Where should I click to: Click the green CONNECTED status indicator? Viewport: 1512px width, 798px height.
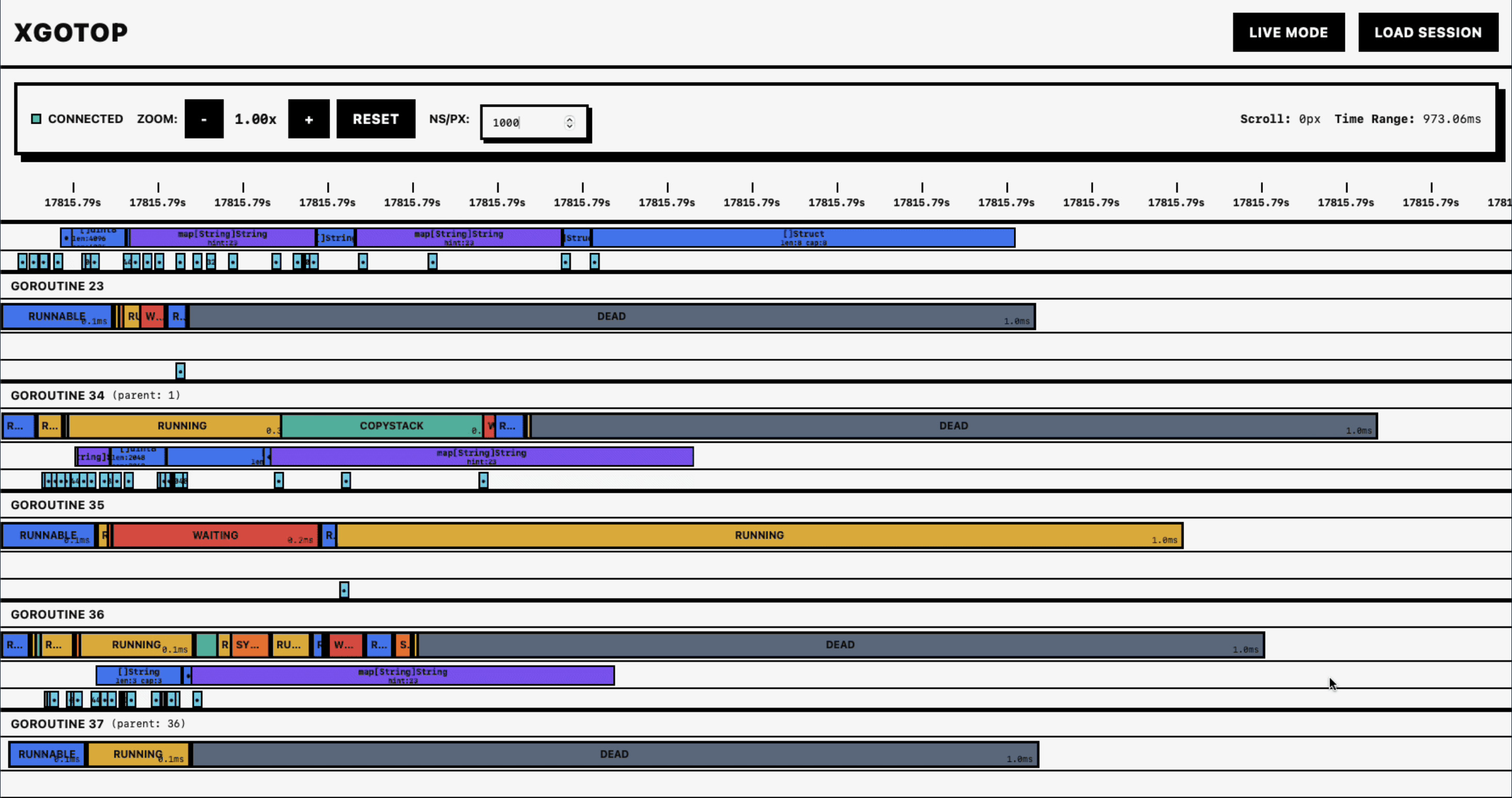(x=37, y=119)
